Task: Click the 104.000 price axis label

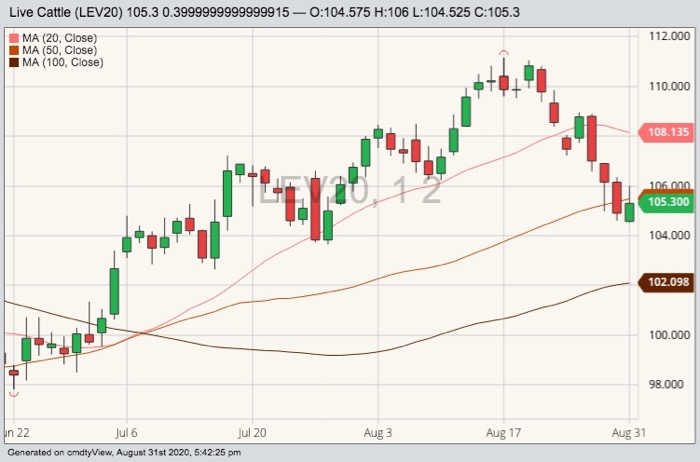Action: click(x=669, y=235)
